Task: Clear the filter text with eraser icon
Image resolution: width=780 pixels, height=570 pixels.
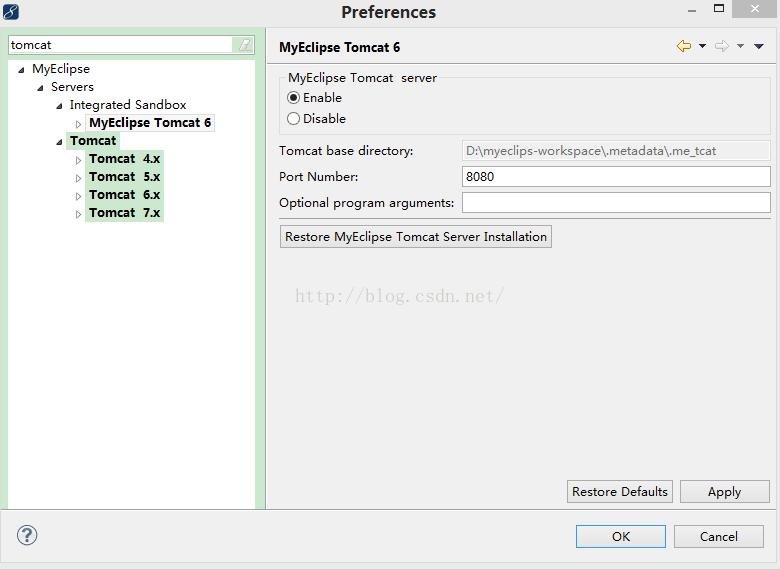Action: point(244,45)
